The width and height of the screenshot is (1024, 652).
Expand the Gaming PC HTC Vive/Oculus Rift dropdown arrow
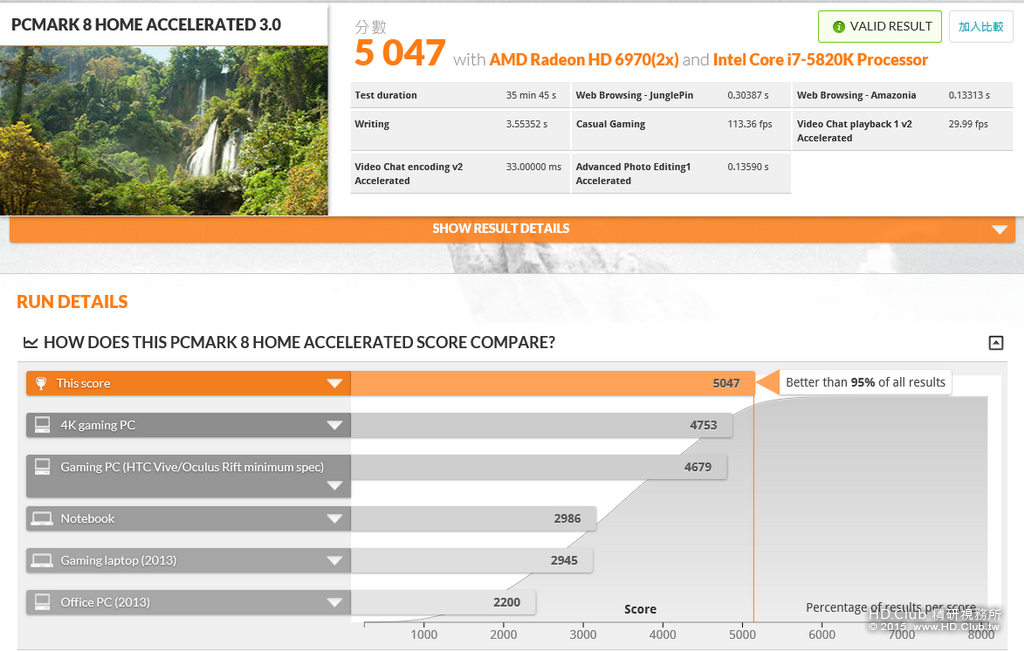click(x=334, y=485)
